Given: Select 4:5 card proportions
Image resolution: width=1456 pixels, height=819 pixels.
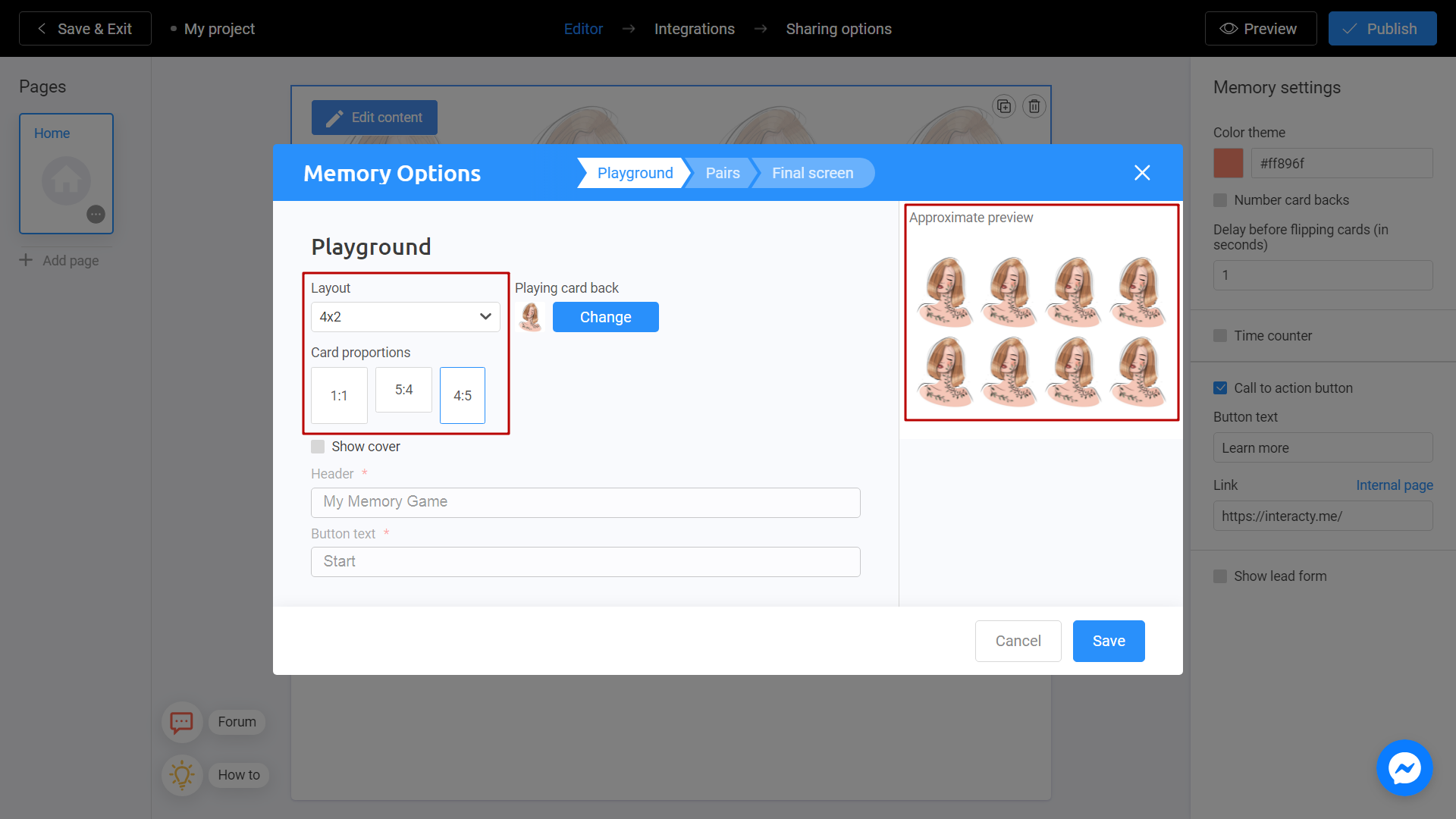Looking at the screenshot, I should [463, 396].
